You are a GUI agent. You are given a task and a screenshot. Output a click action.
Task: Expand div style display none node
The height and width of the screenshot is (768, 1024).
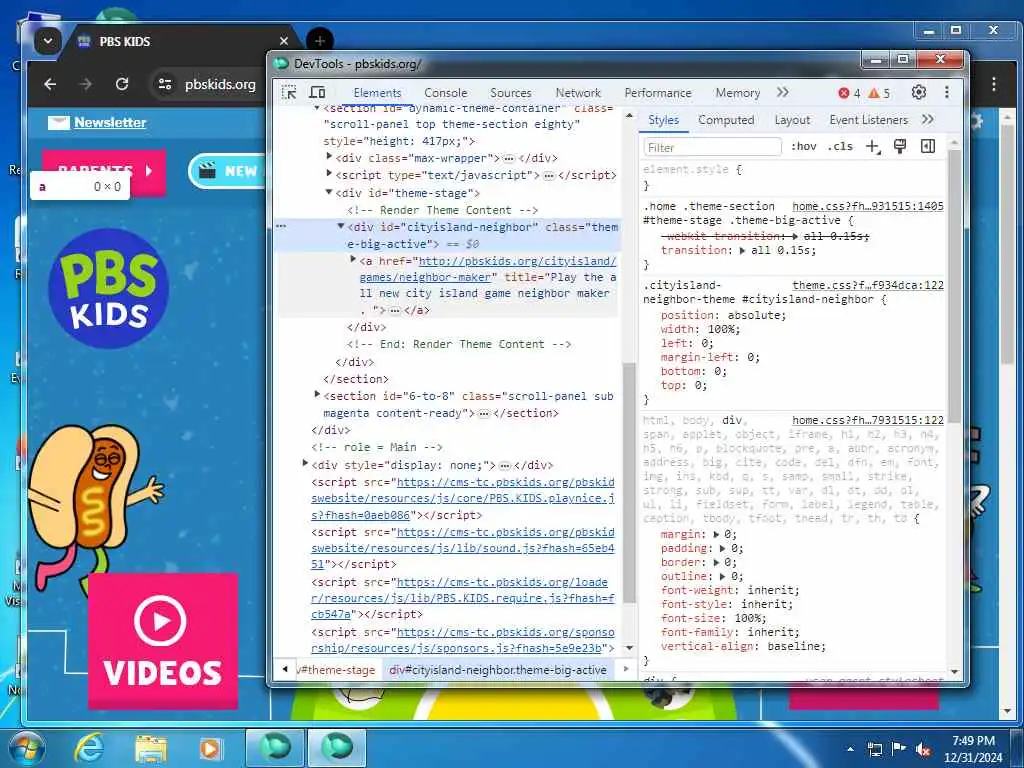tap(305, 464)
